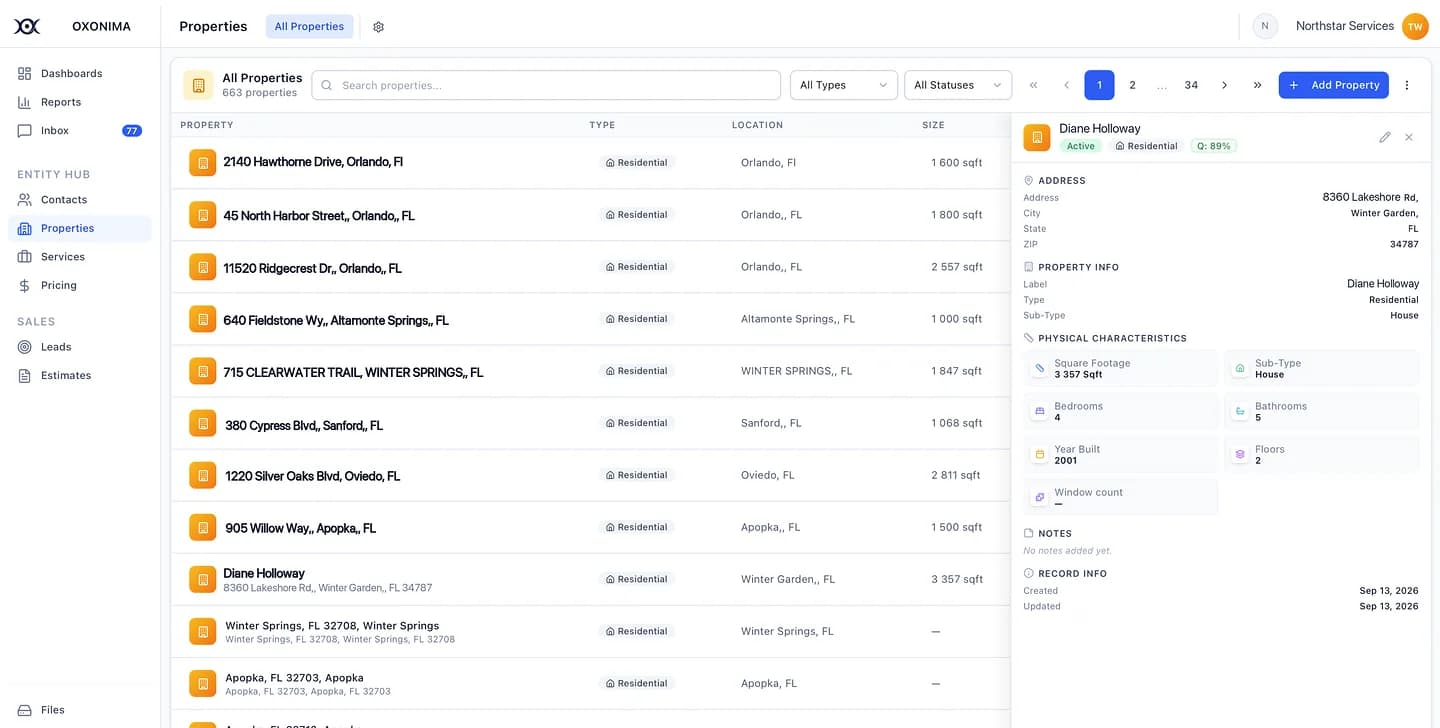Select the All Properties view tab
Image resolution: width=1440 pixels, height=728 pixels.
pyautogui.click(x=309, y=27)
